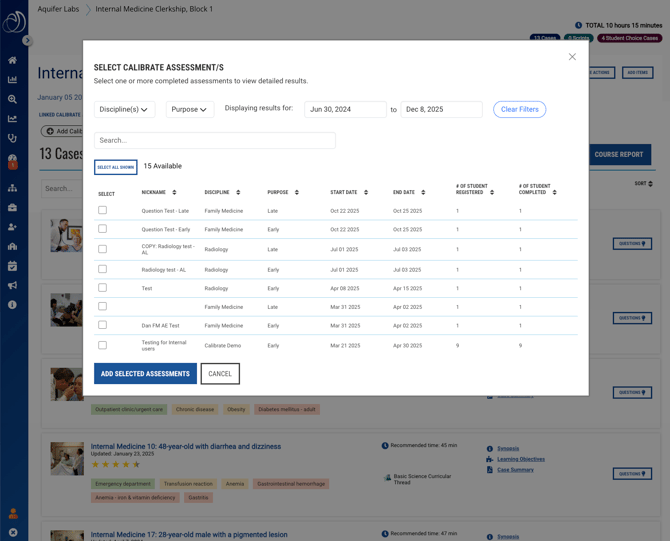Click the Course Report button
The width and height of the screenshot is (670, 541).
[x=619, y=154]
